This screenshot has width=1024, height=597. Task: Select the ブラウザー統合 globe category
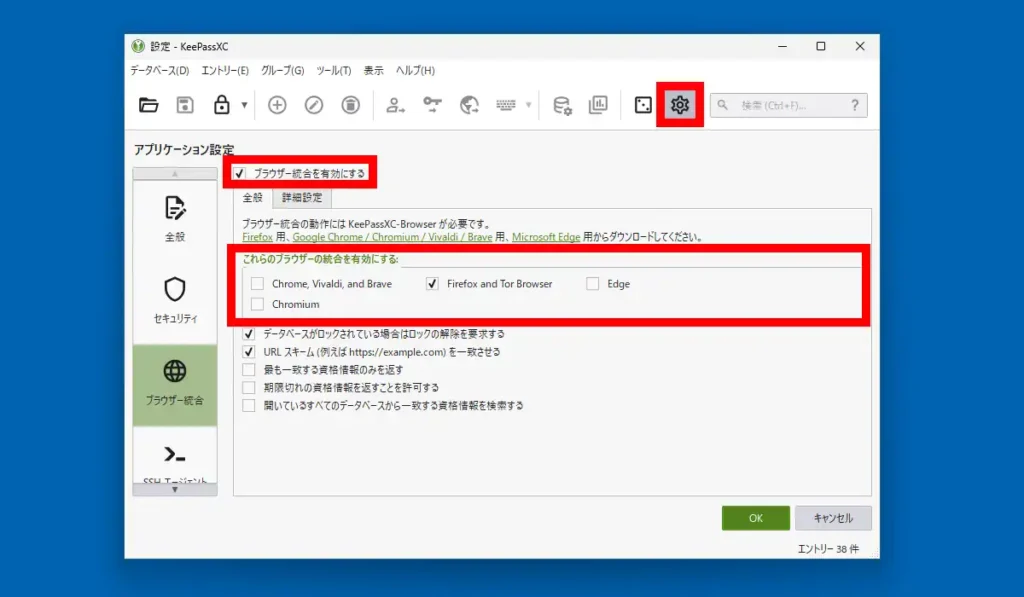click(x=175, y=385)
